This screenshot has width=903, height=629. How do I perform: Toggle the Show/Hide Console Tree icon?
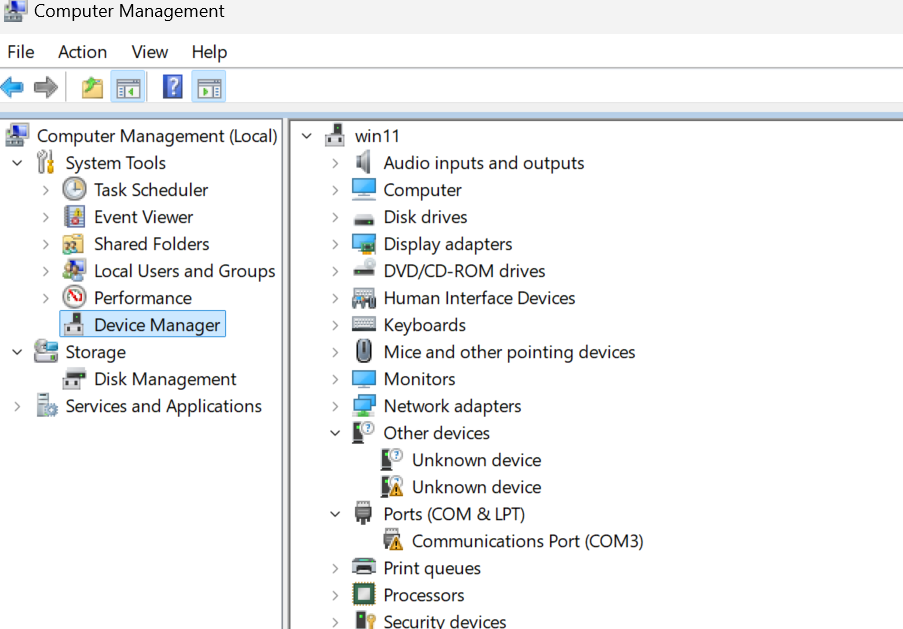128,88
